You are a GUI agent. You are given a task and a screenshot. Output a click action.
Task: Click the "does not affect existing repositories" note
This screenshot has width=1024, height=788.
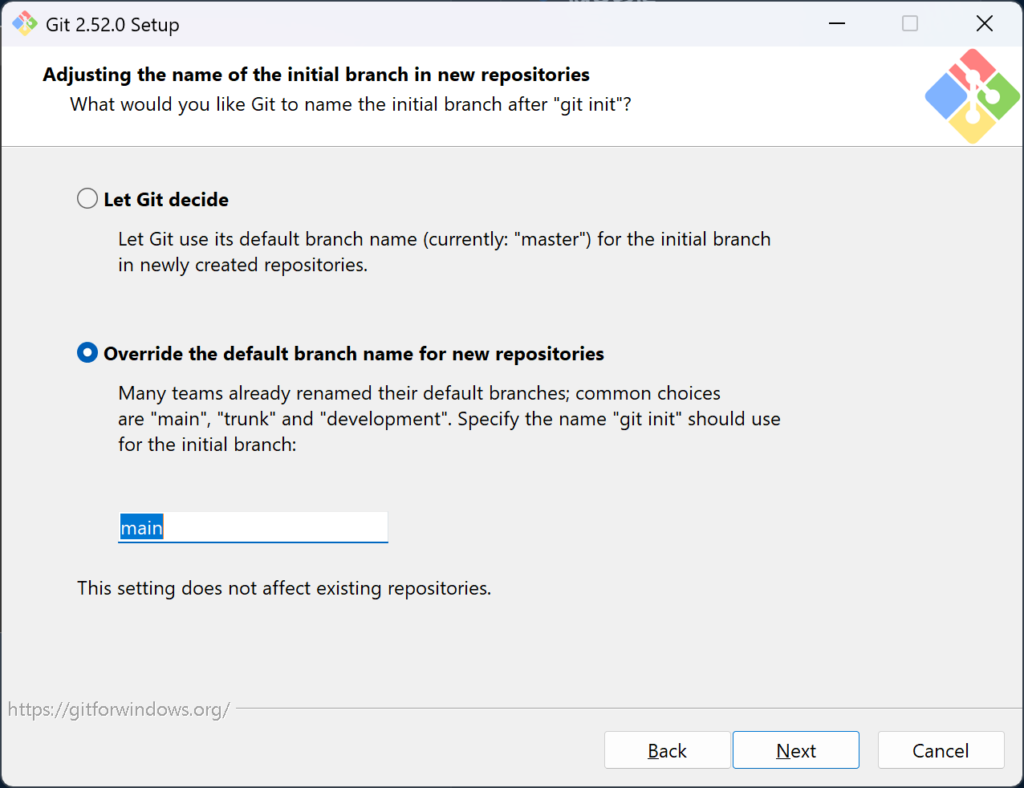pyautogui.click(x=284, y=588)
